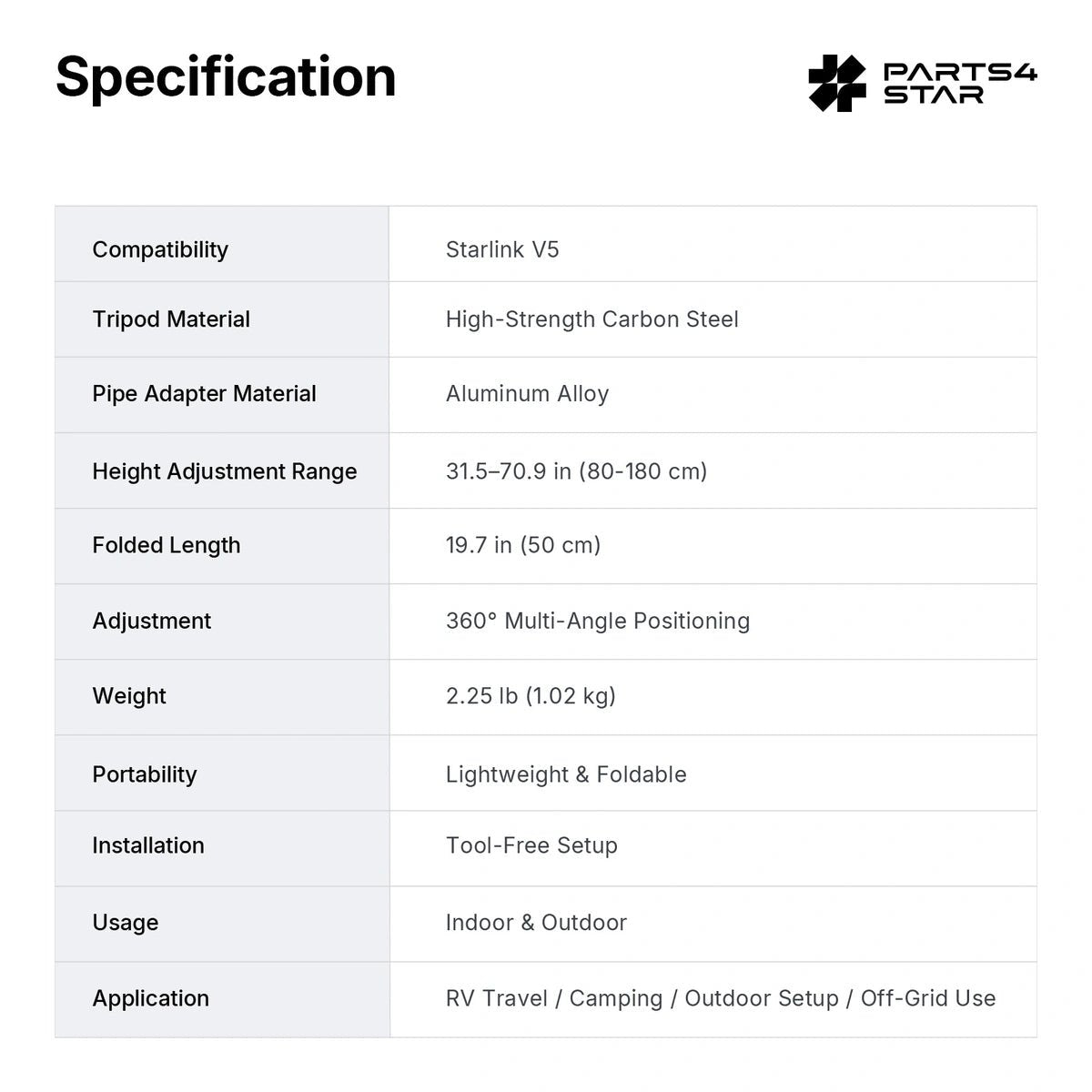Image resolution: width=1092 pixels, height=1092 pixels.
Task: Click High-Strength Carbon Steel text
Action: click(x=592, y=319)
